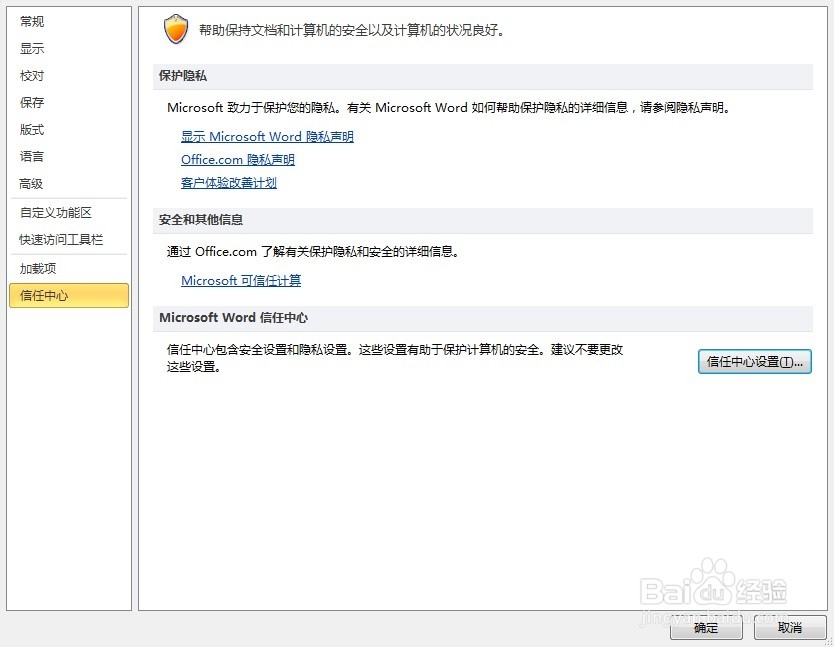Select the highlighted 信任中心 category
Viewport: 834px width, 647px height.
pos(69,295)
